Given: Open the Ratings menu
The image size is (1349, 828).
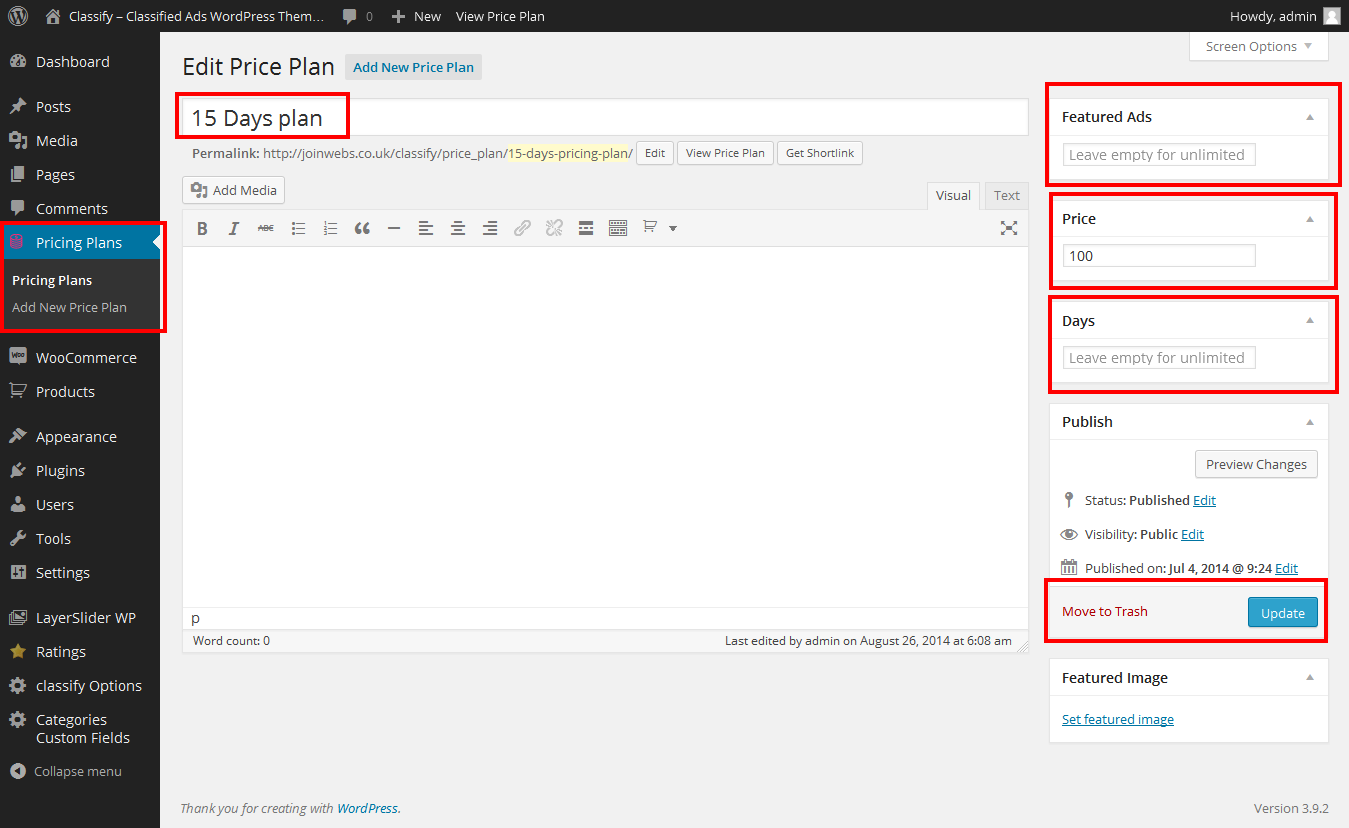Looking at the screenshot, I should [80, 652].
